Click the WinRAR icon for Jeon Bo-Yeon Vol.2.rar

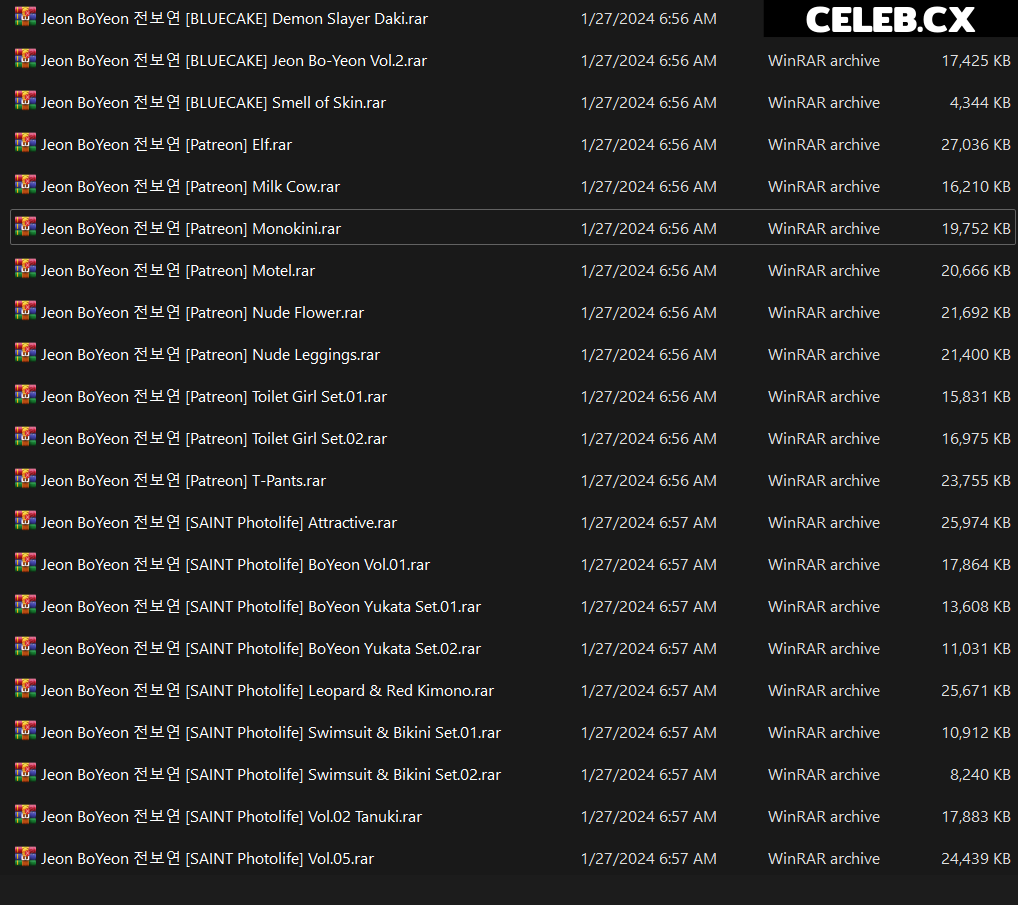click(x=25, y=58)
